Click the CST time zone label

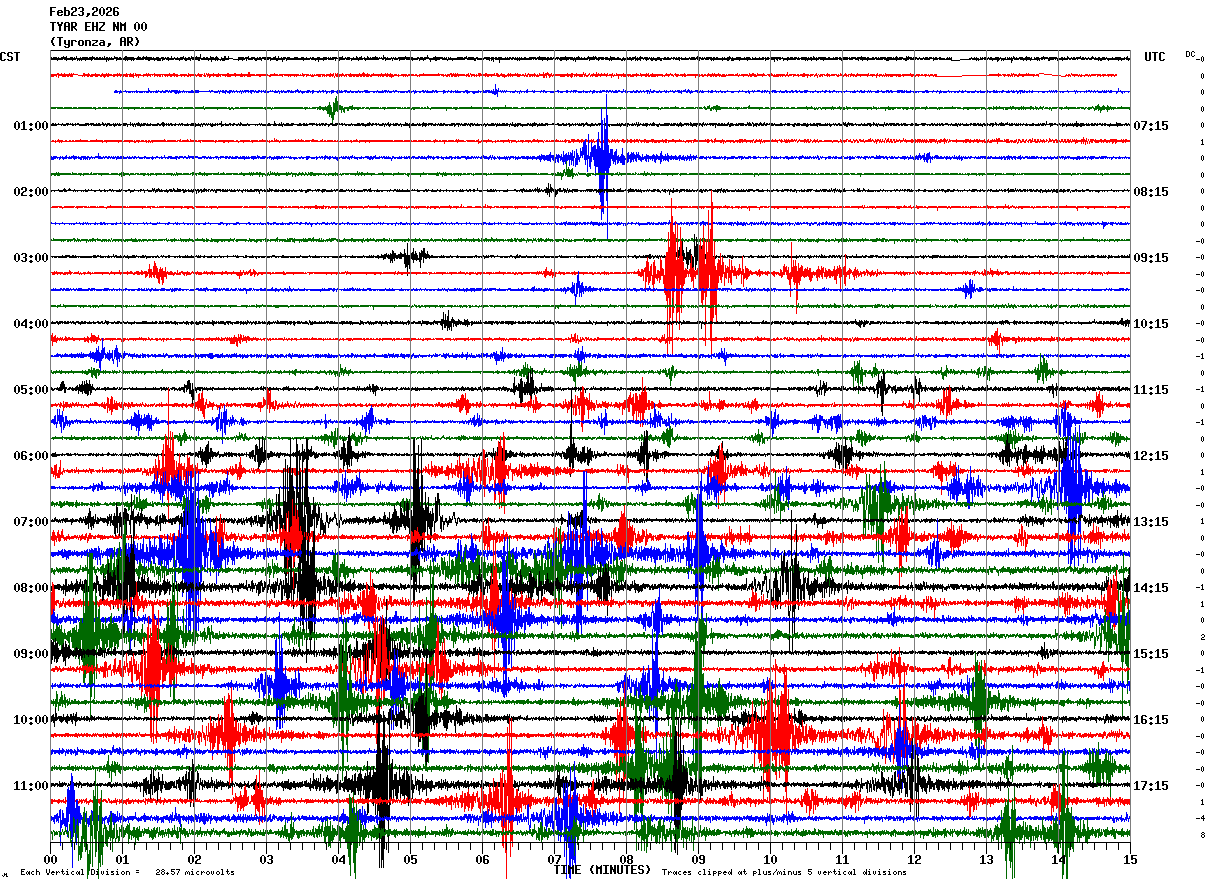click(x=10, y=57)
